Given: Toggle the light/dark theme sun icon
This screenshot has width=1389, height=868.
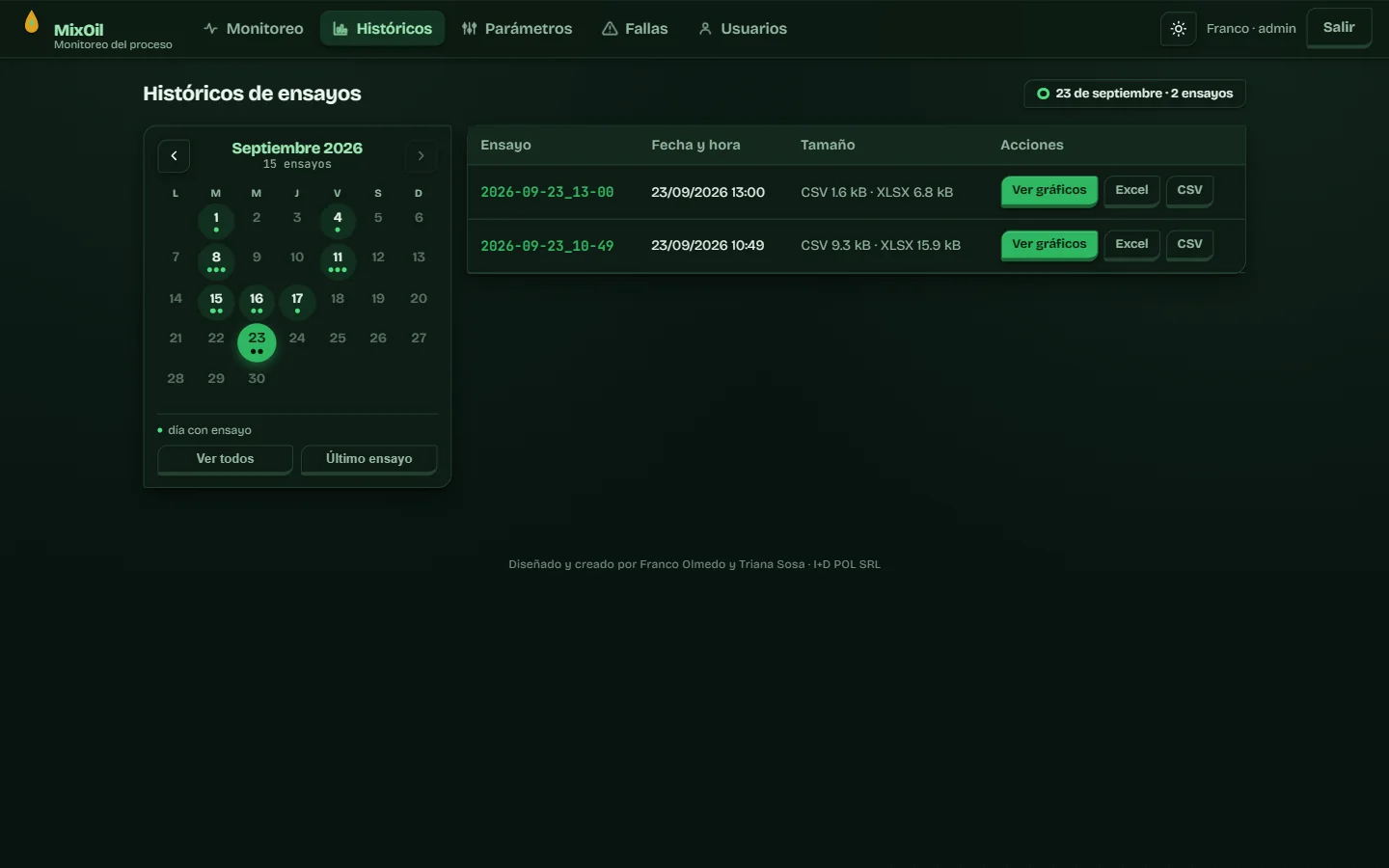Looking at the screenshot, I should tap(1178, 29).
